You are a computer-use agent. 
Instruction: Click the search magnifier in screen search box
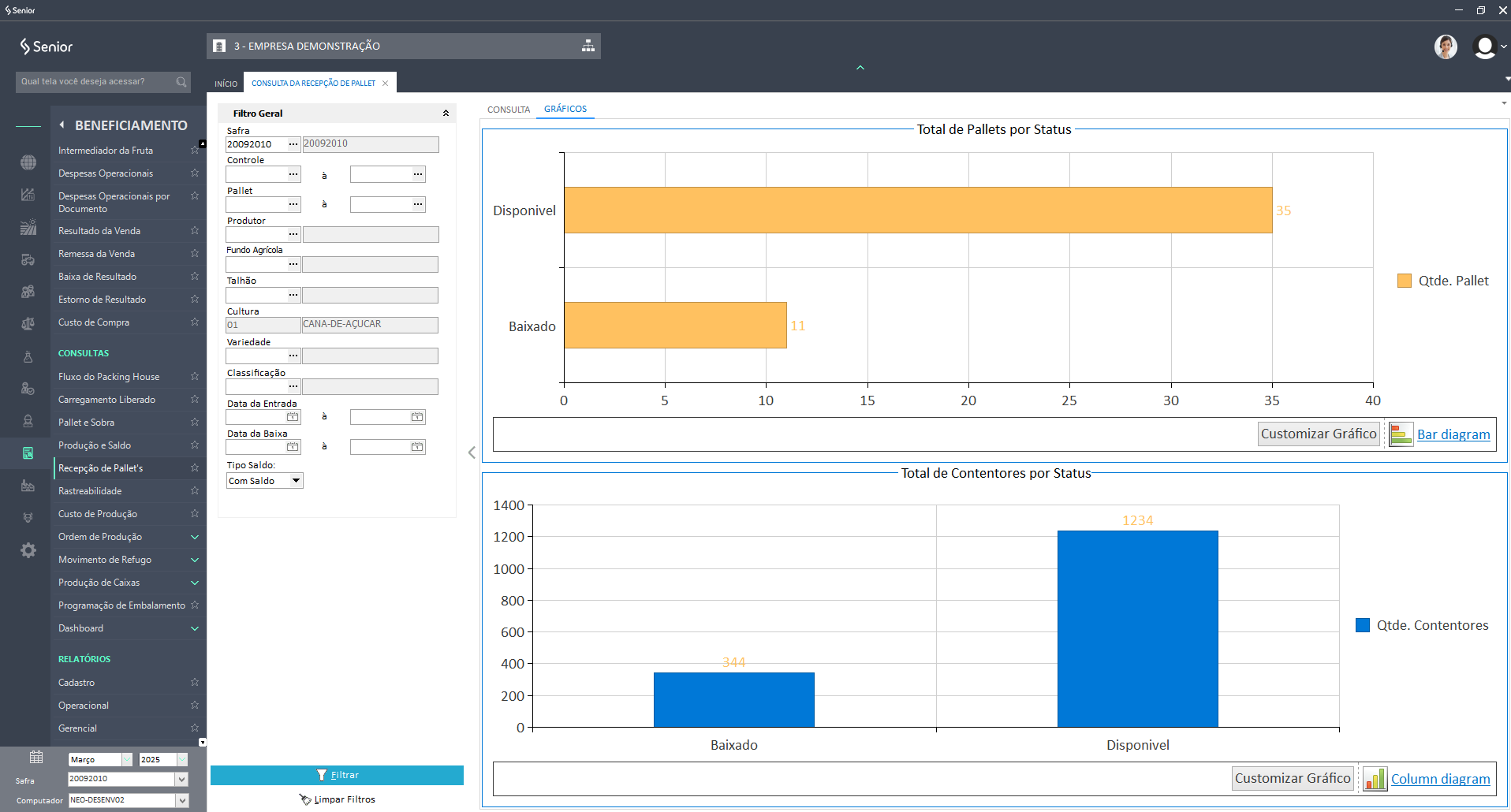point(181,82)
